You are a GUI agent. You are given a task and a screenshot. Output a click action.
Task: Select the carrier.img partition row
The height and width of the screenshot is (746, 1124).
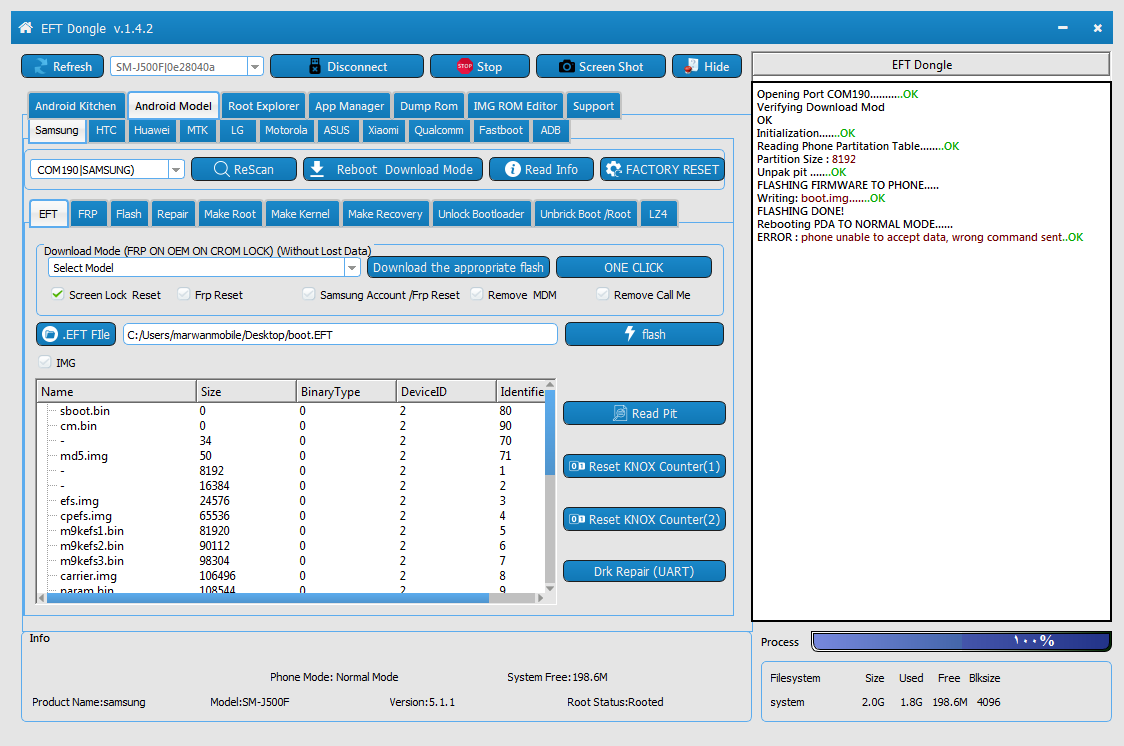click(x=290, y=576)
